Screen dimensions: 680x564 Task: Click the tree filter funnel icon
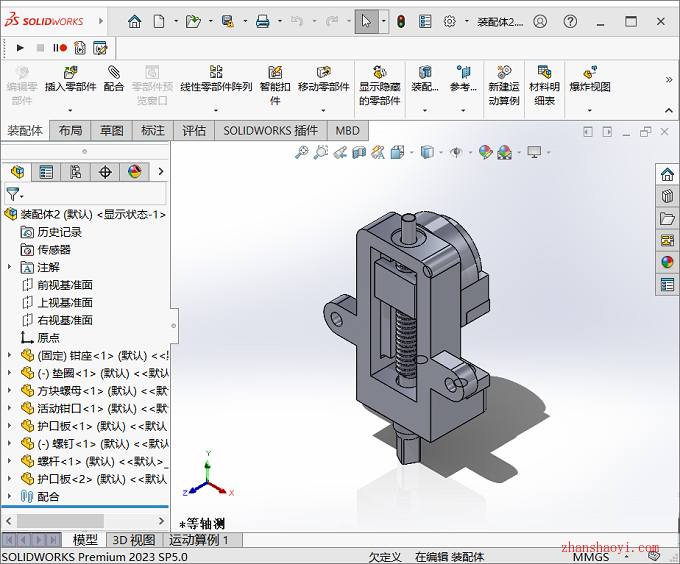(x=13, y=194)
